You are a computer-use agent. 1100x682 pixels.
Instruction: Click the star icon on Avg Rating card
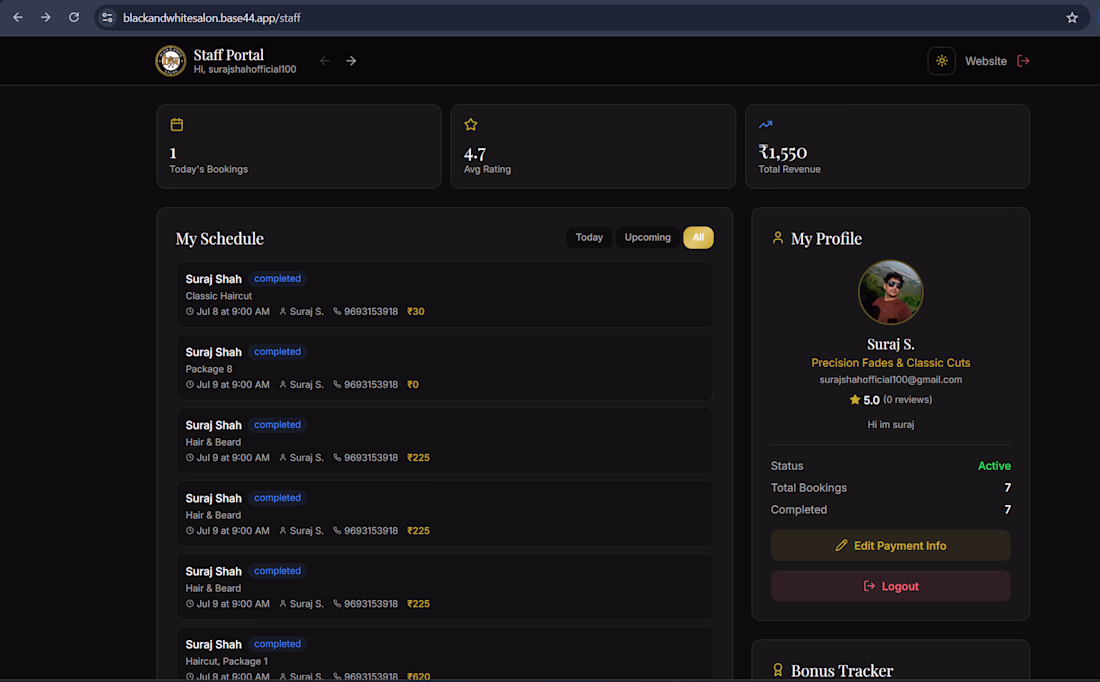471,125
